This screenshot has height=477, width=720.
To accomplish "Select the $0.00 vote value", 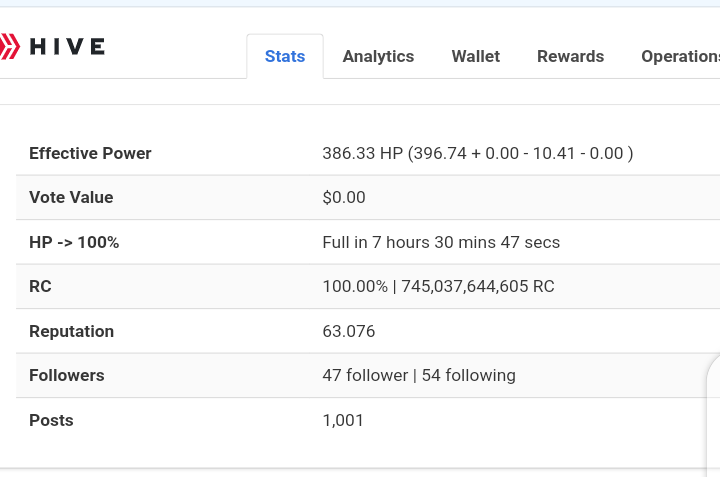I will [x=344, y=197].
